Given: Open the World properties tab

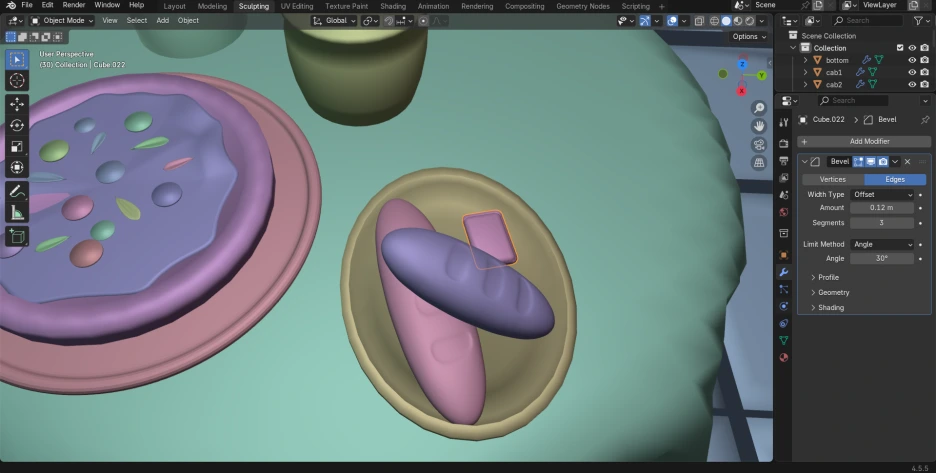Looking at the screenshot, I should tap(784, 212).
